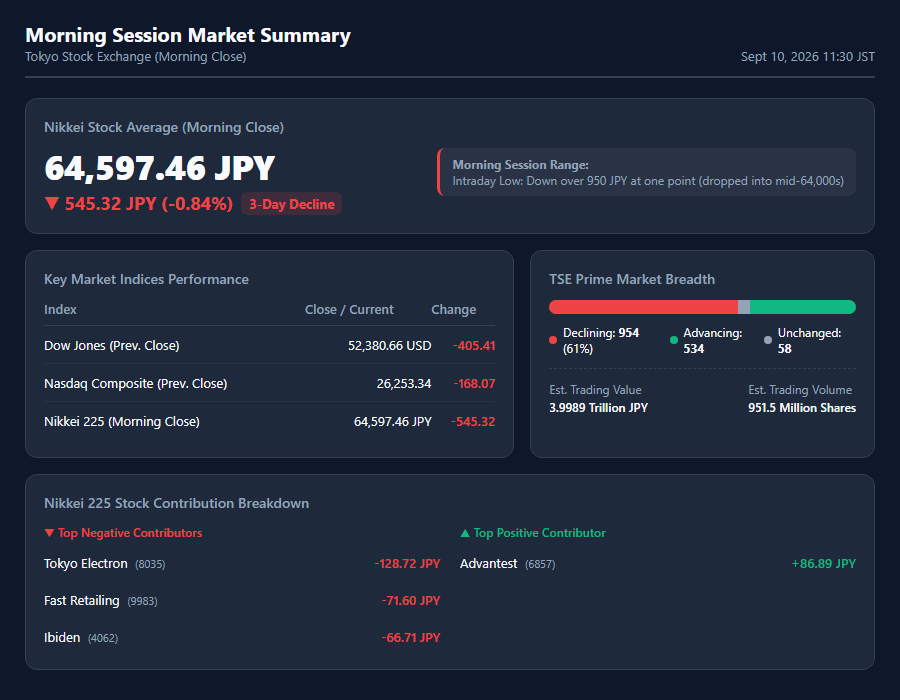
Task: Click the -168.07 change value
Action: 474,383
